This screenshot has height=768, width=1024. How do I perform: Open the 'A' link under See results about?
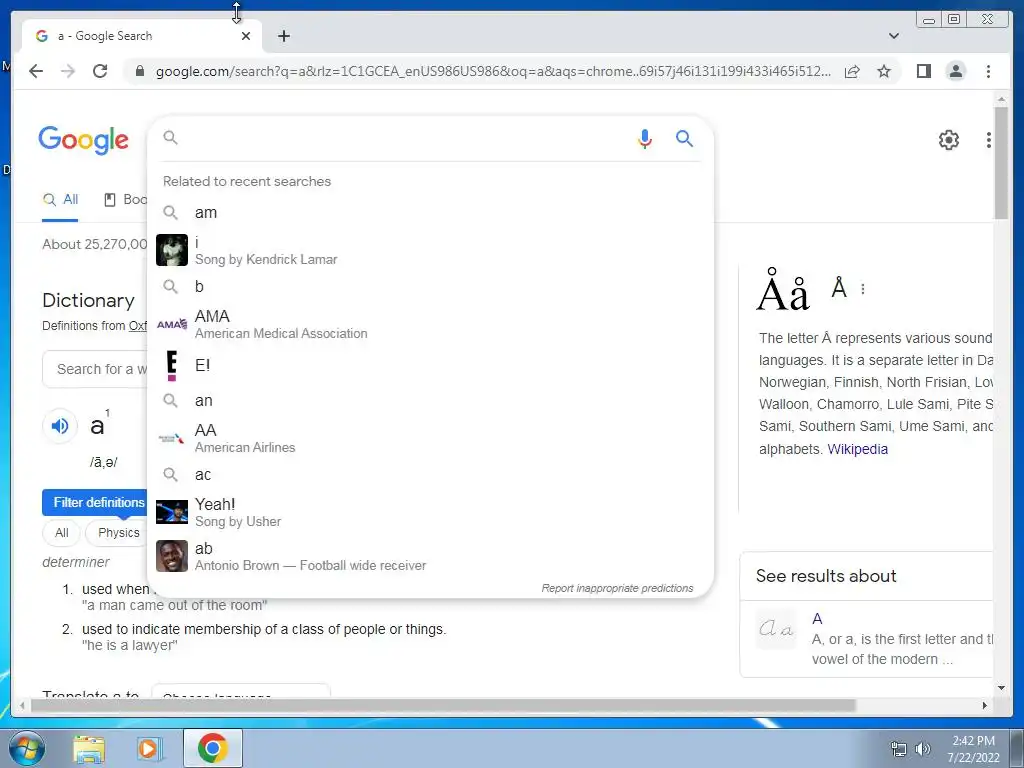point(817,618)
